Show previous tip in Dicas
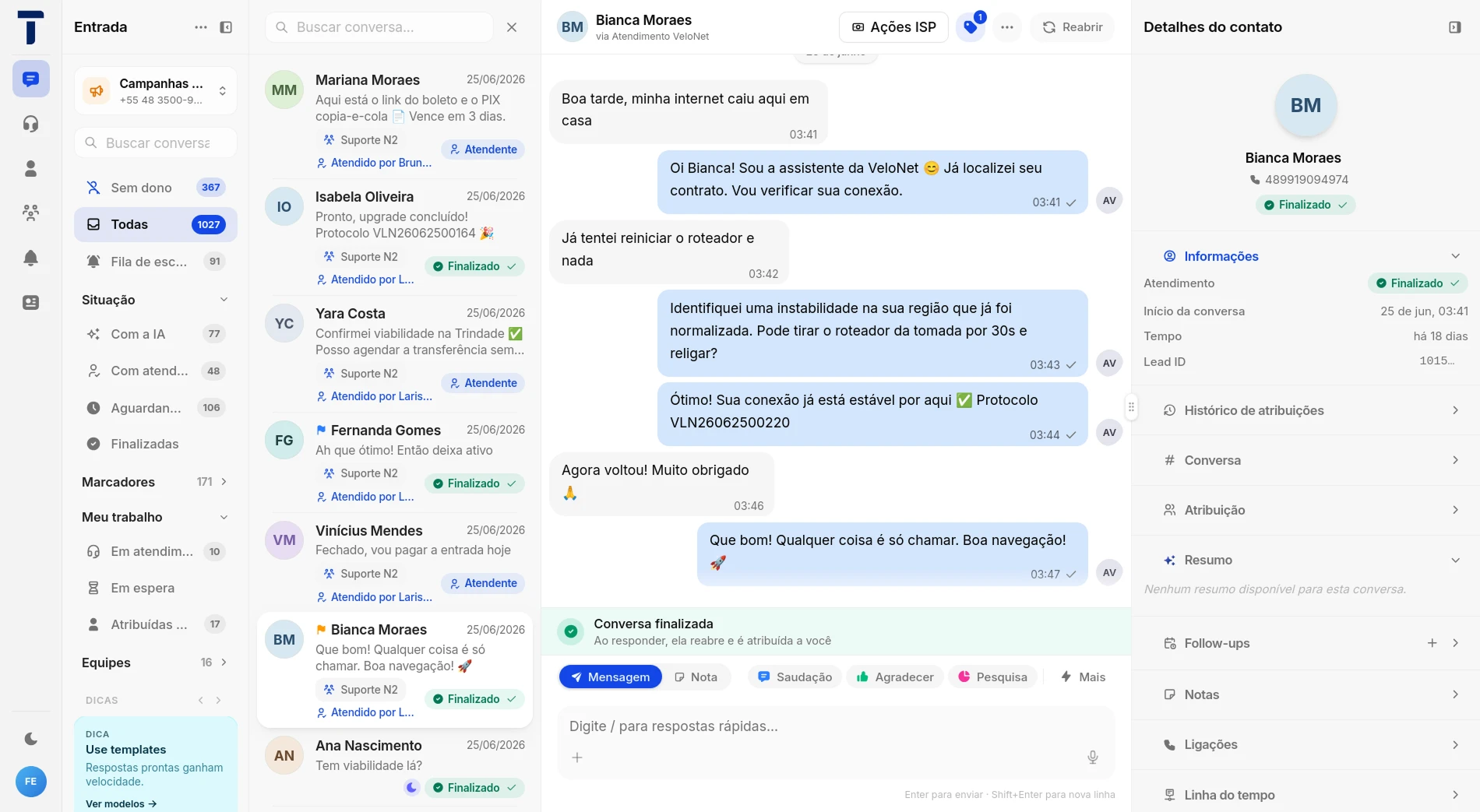This screenshot has width=1480, height=812. (x=201, y=700)
